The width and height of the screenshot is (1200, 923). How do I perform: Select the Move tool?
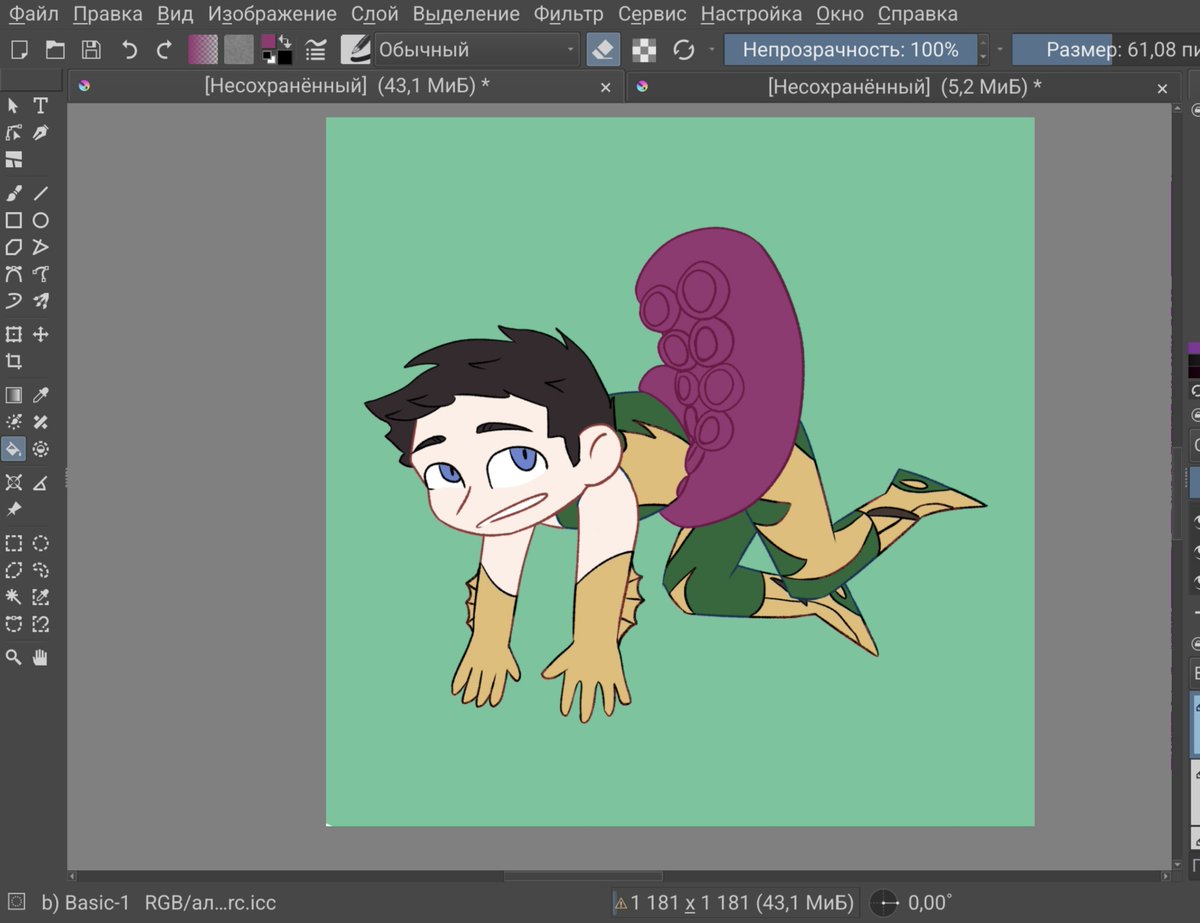(41, 334)
